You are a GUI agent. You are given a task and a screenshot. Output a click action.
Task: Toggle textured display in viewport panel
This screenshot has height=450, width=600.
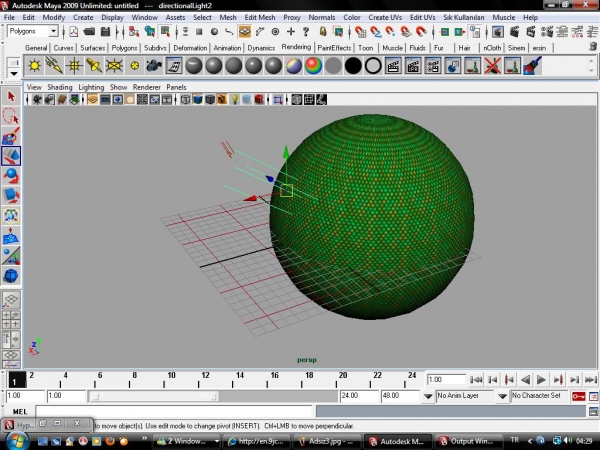click(x=222, y=100)
